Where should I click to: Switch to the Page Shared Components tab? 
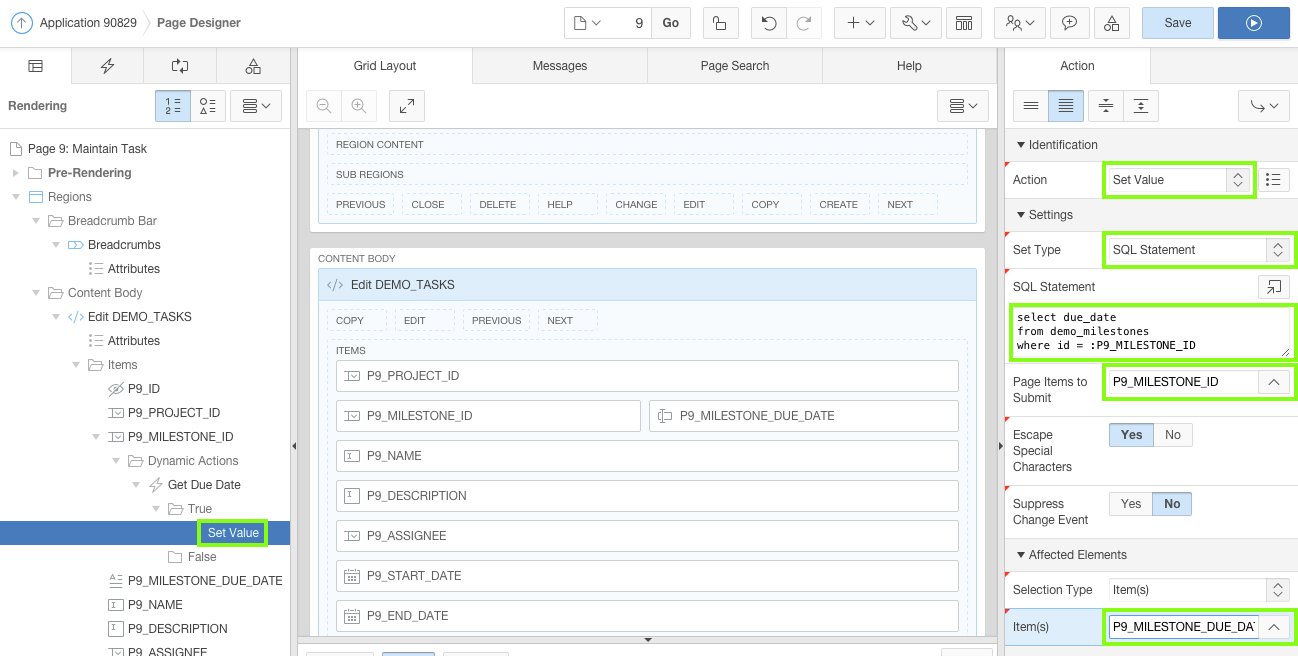coord(253,66)
